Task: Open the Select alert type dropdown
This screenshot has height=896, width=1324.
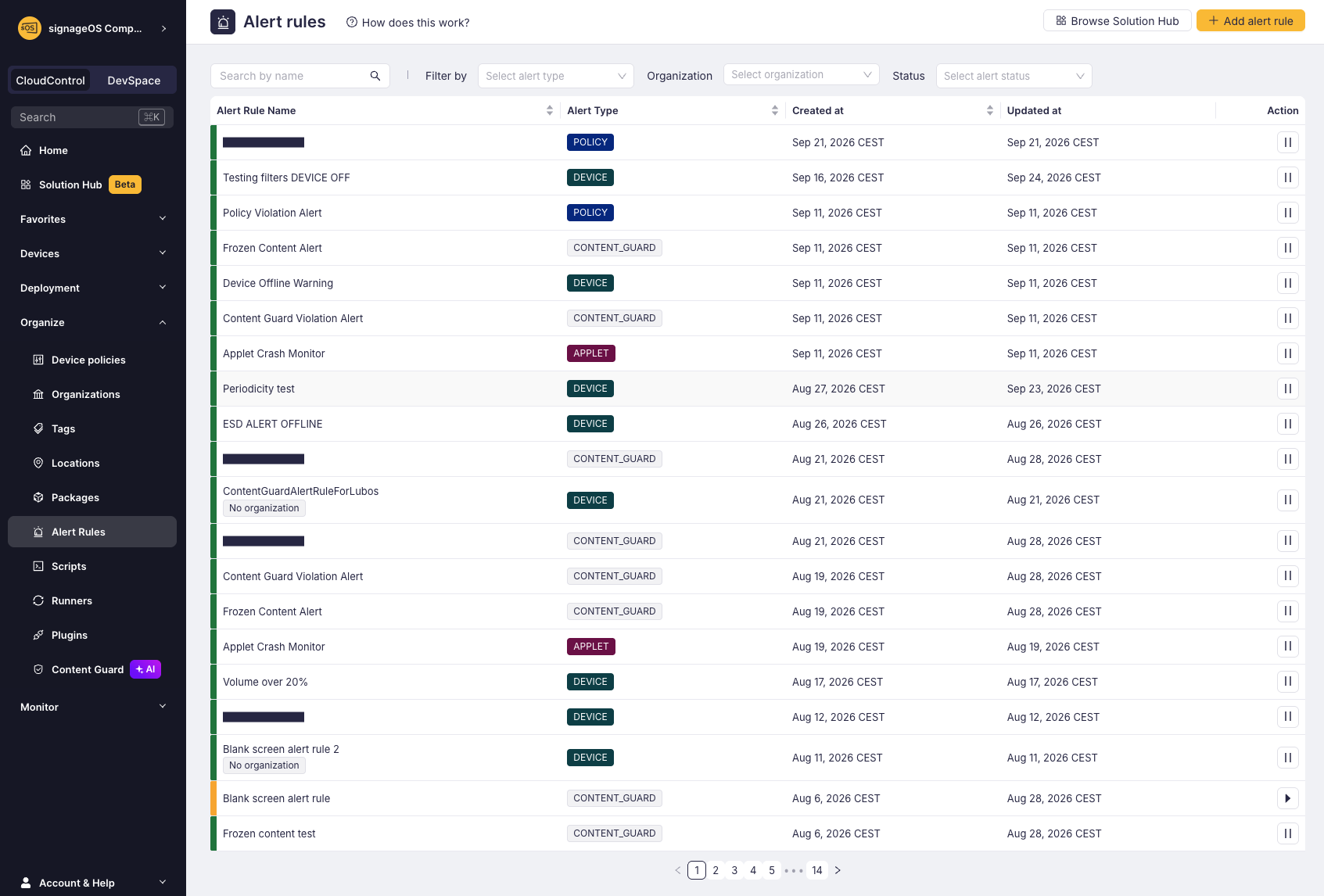Action: 556,76
